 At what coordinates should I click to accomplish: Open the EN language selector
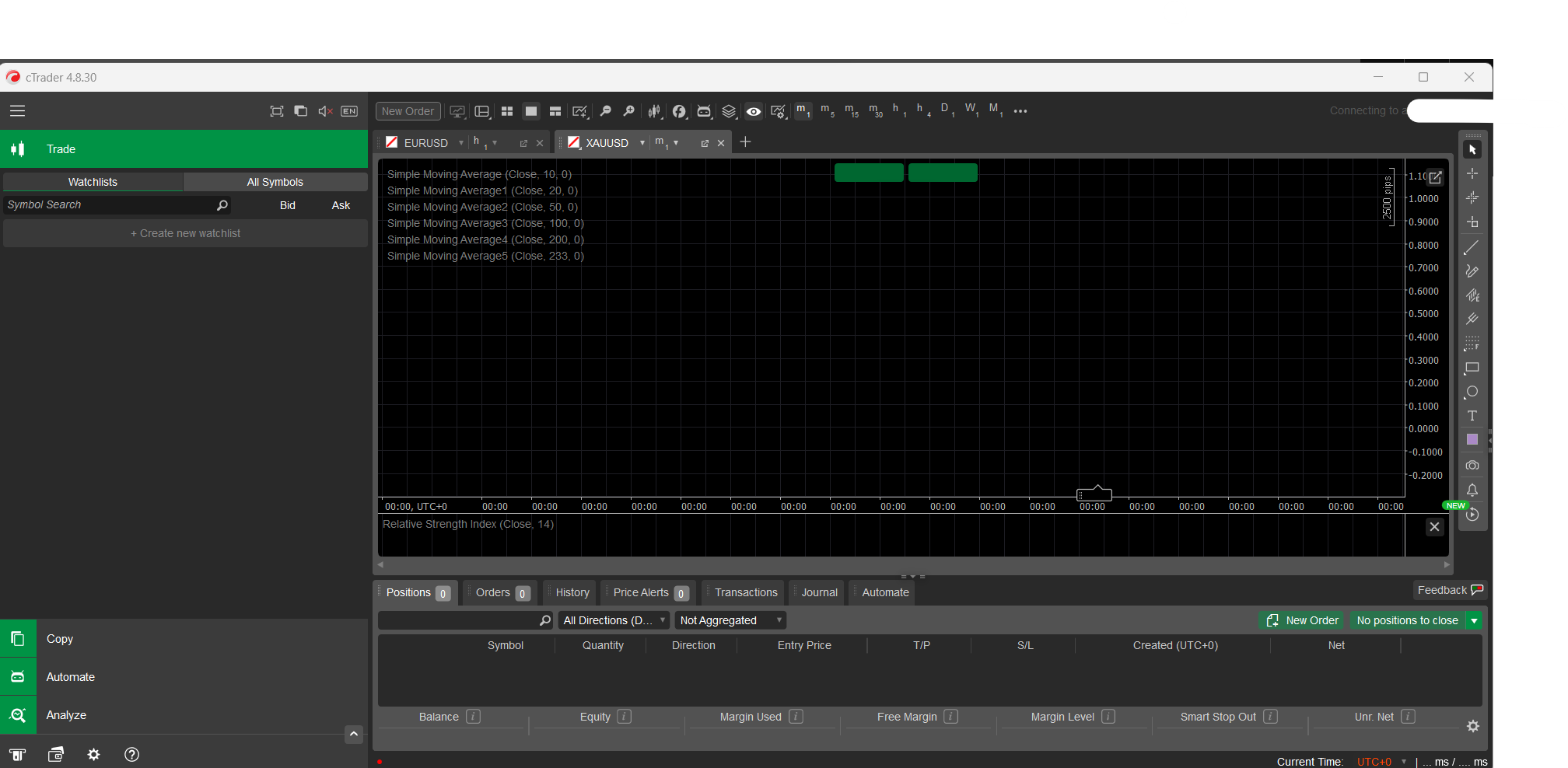tap(349, 111)
